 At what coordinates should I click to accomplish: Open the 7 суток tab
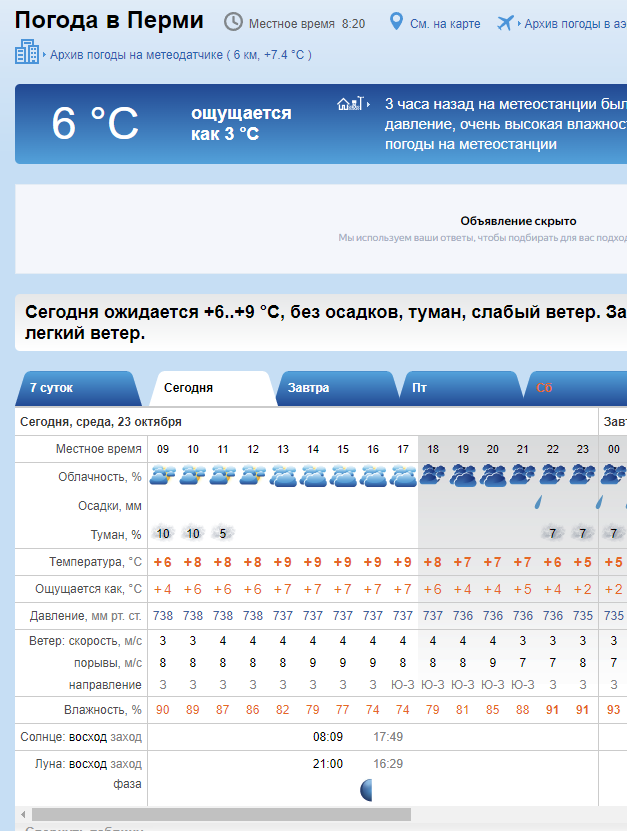(78, 388)
